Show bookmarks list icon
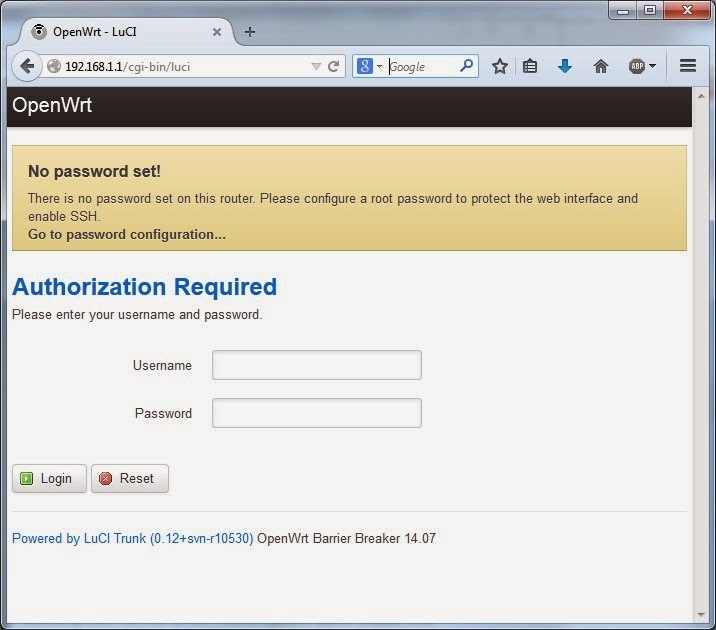 530,67
